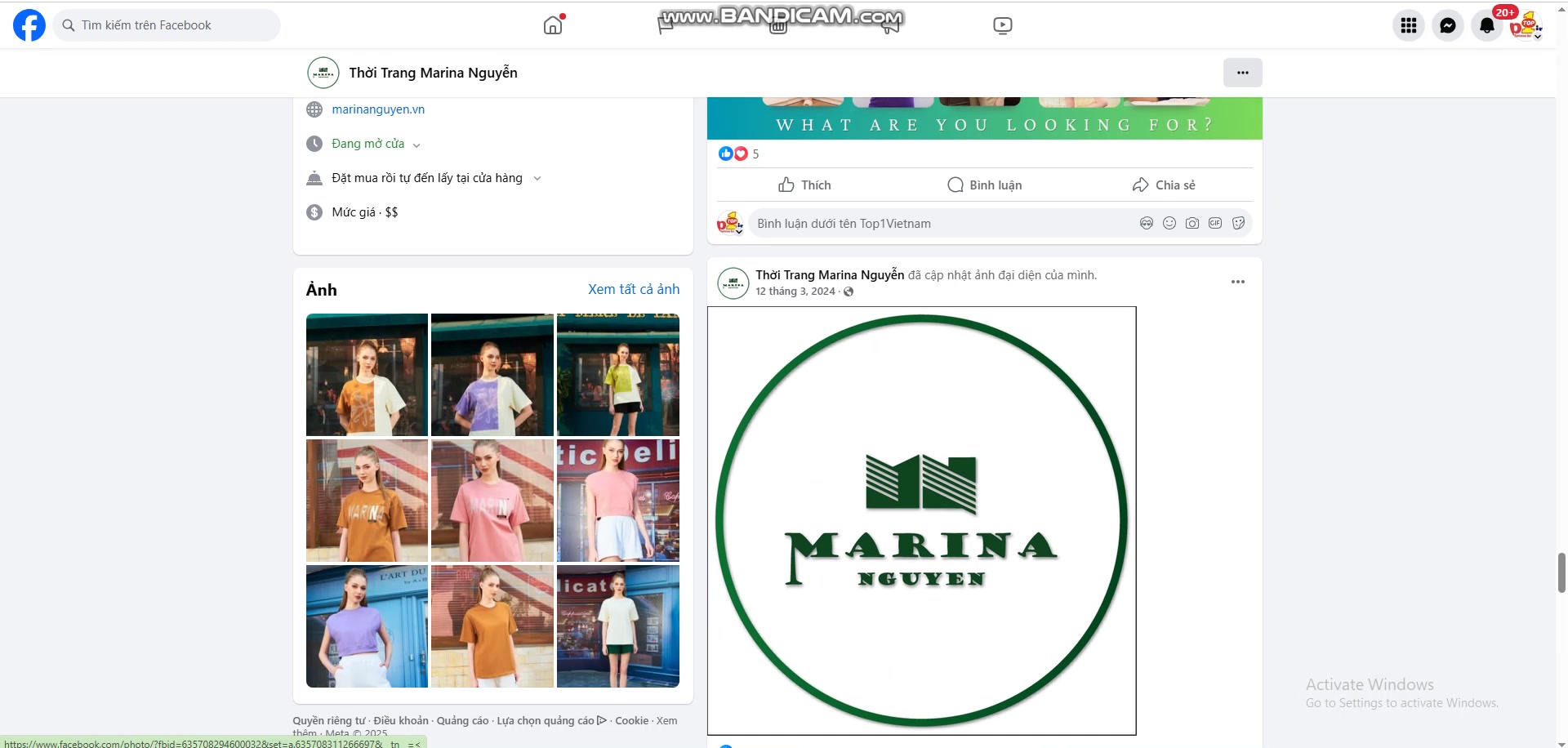Image resolution: width=1568 pixels, height=748 pixels.
Task: Open the marinanguyen.vn website link
Action: 378,109
